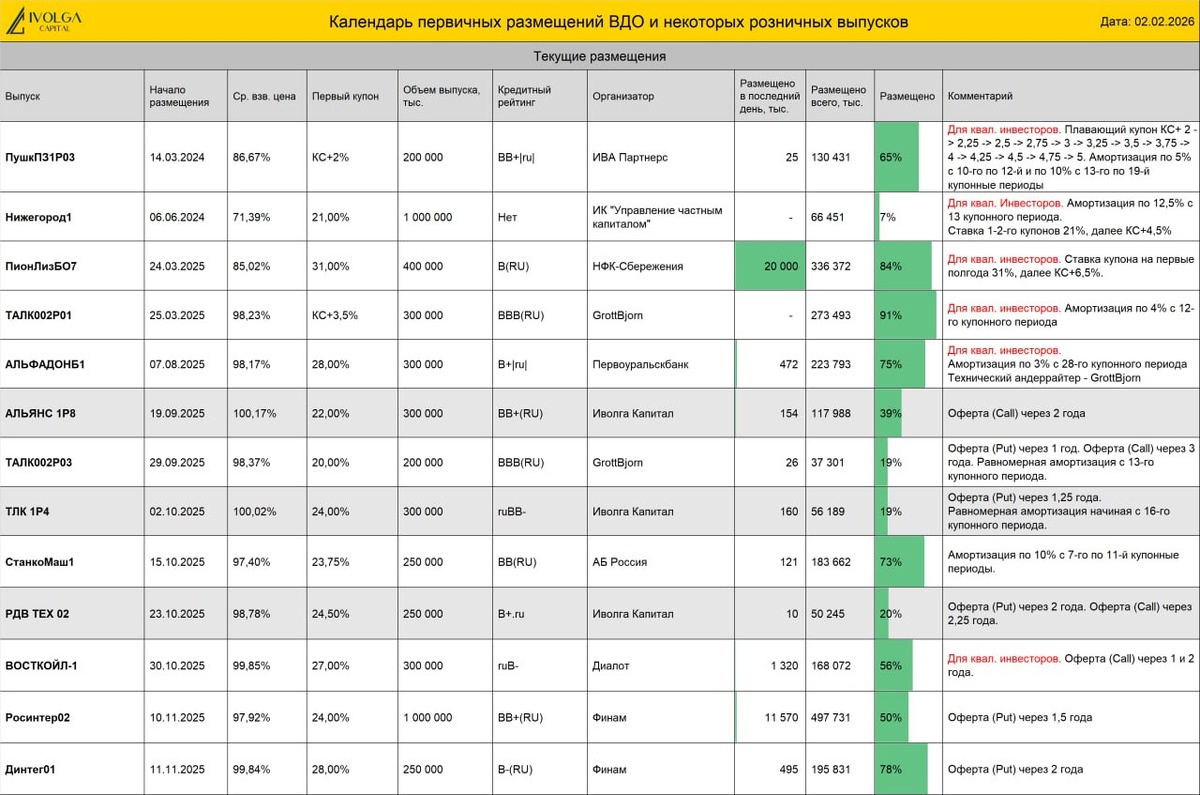Select the АЛЬЯНС 1Р8 issue name
The height and width of the screenshot is (795, 1200).
click(x=43, y=413)
